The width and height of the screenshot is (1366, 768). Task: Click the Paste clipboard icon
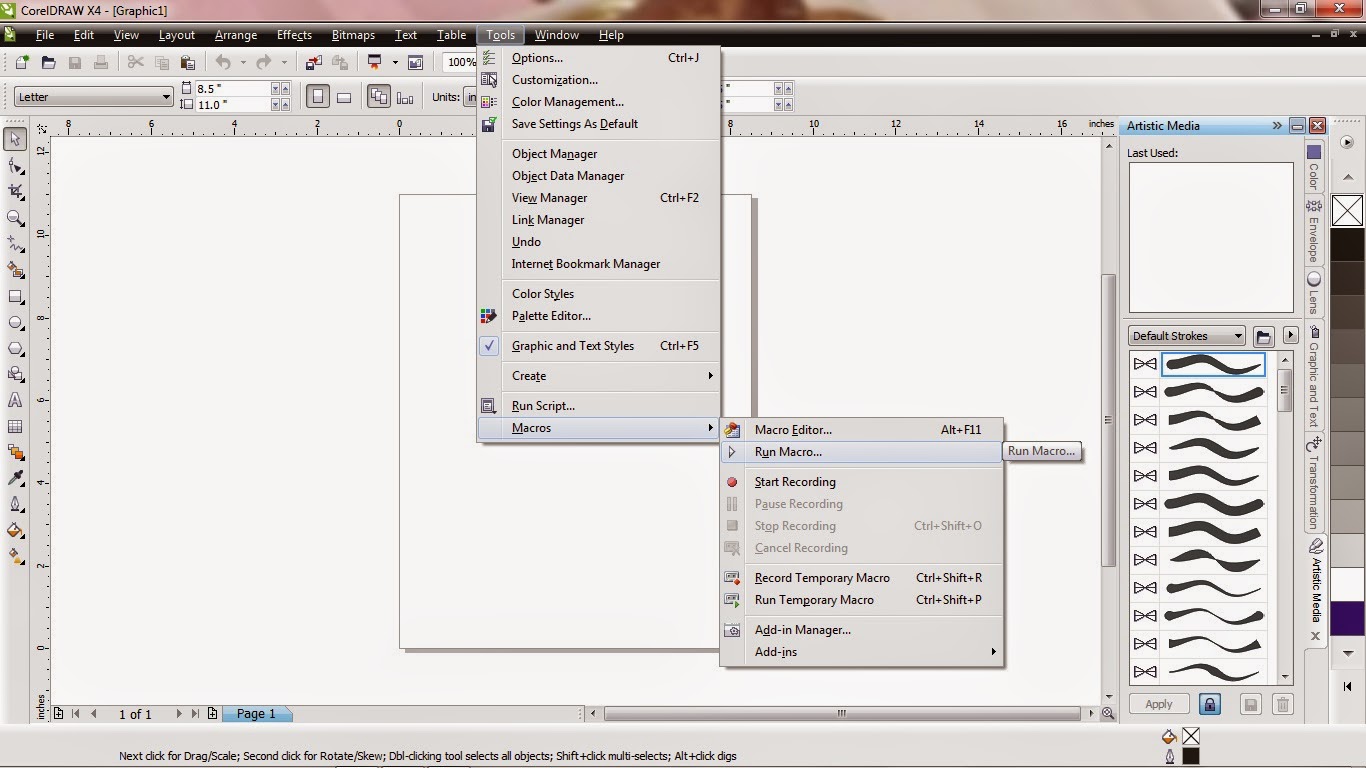pos(186,62)
